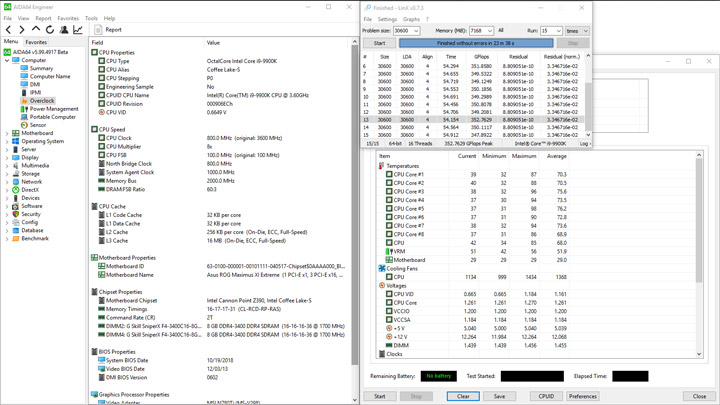
Task: Select the DirectX category icon
Action: (16, 190)
